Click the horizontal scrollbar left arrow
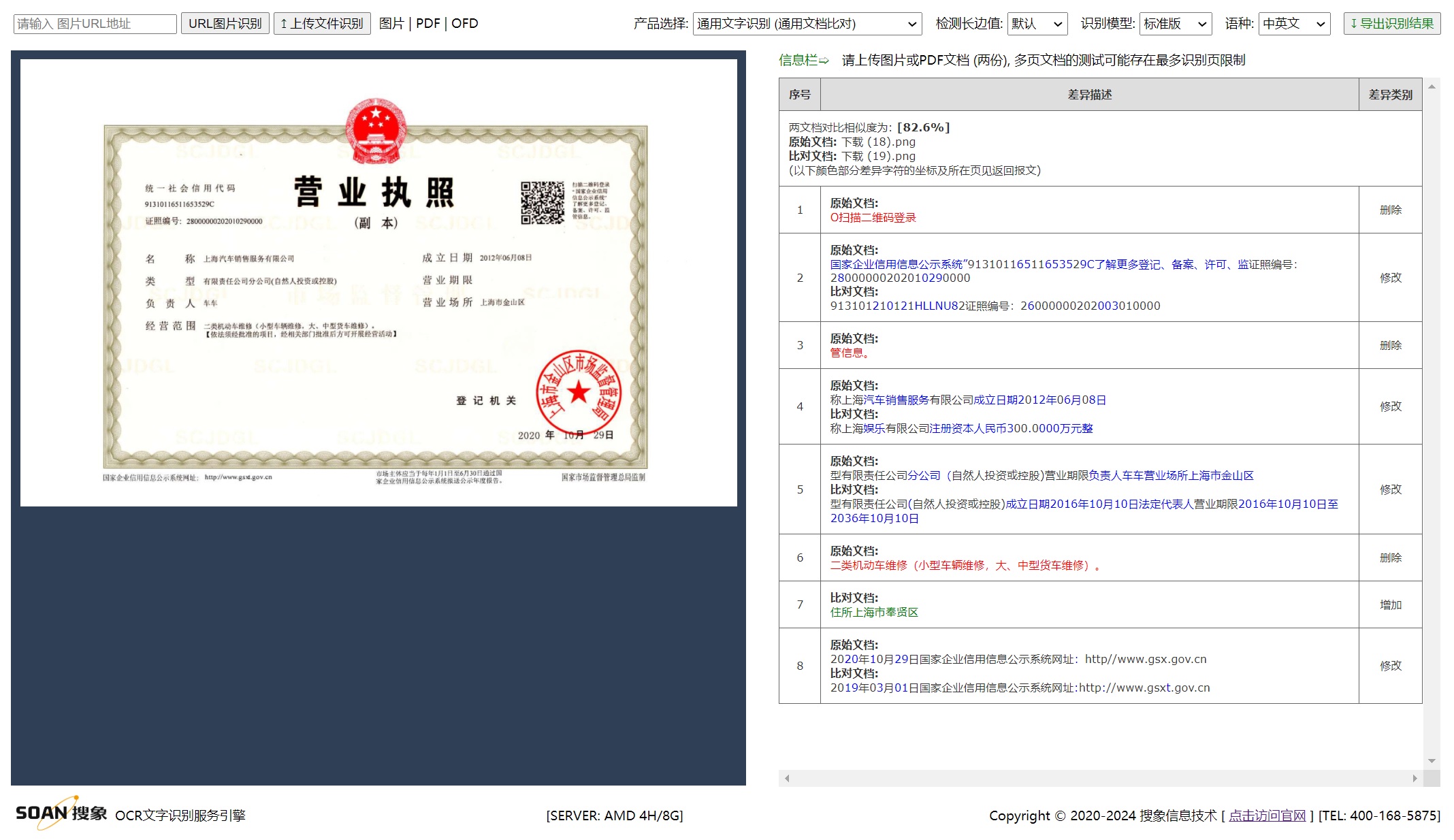This screenshot has height=840, width=1454. (787, 778)
